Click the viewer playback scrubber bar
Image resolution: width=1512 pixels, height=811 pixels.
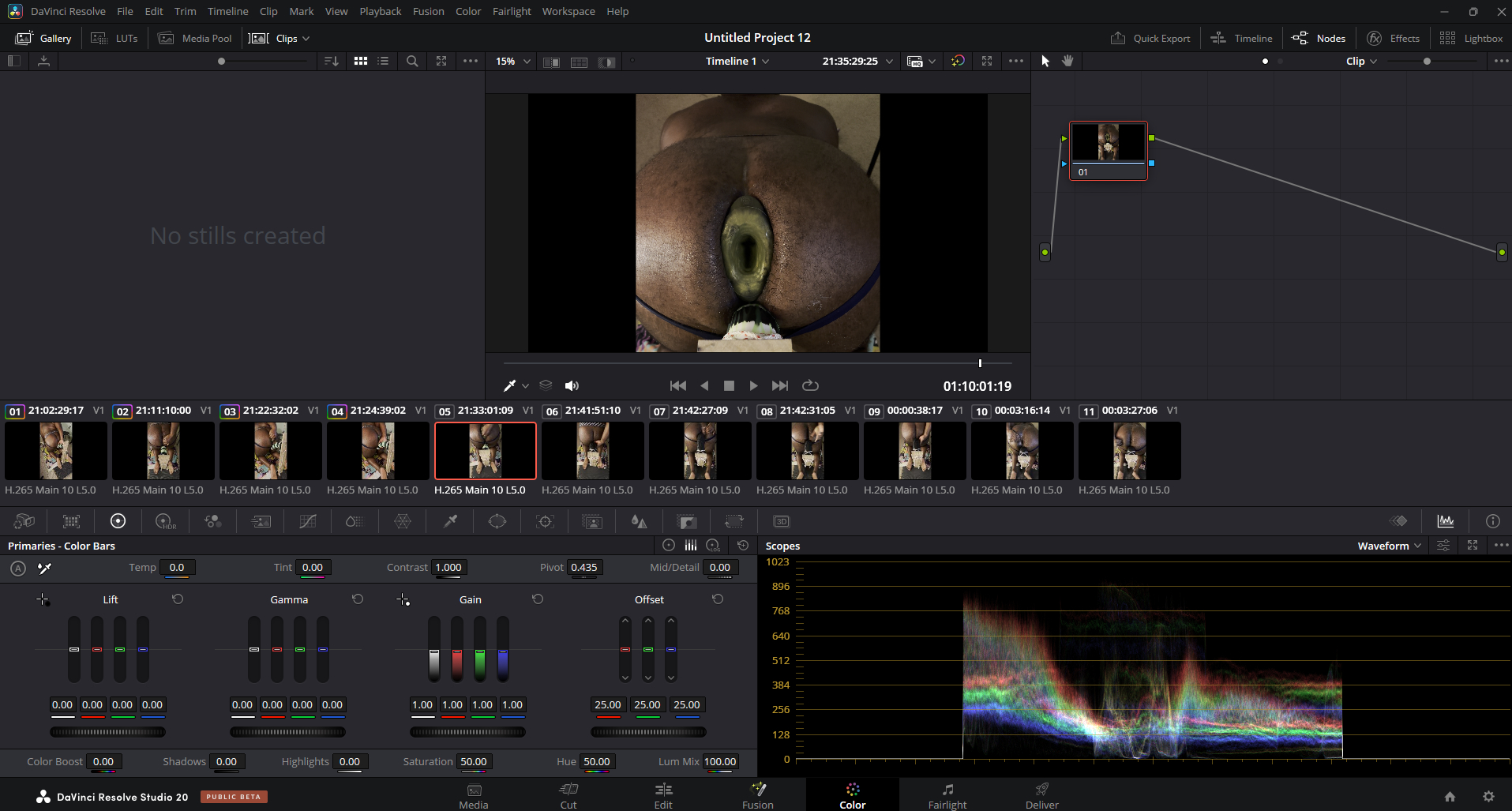coord(757,363)
